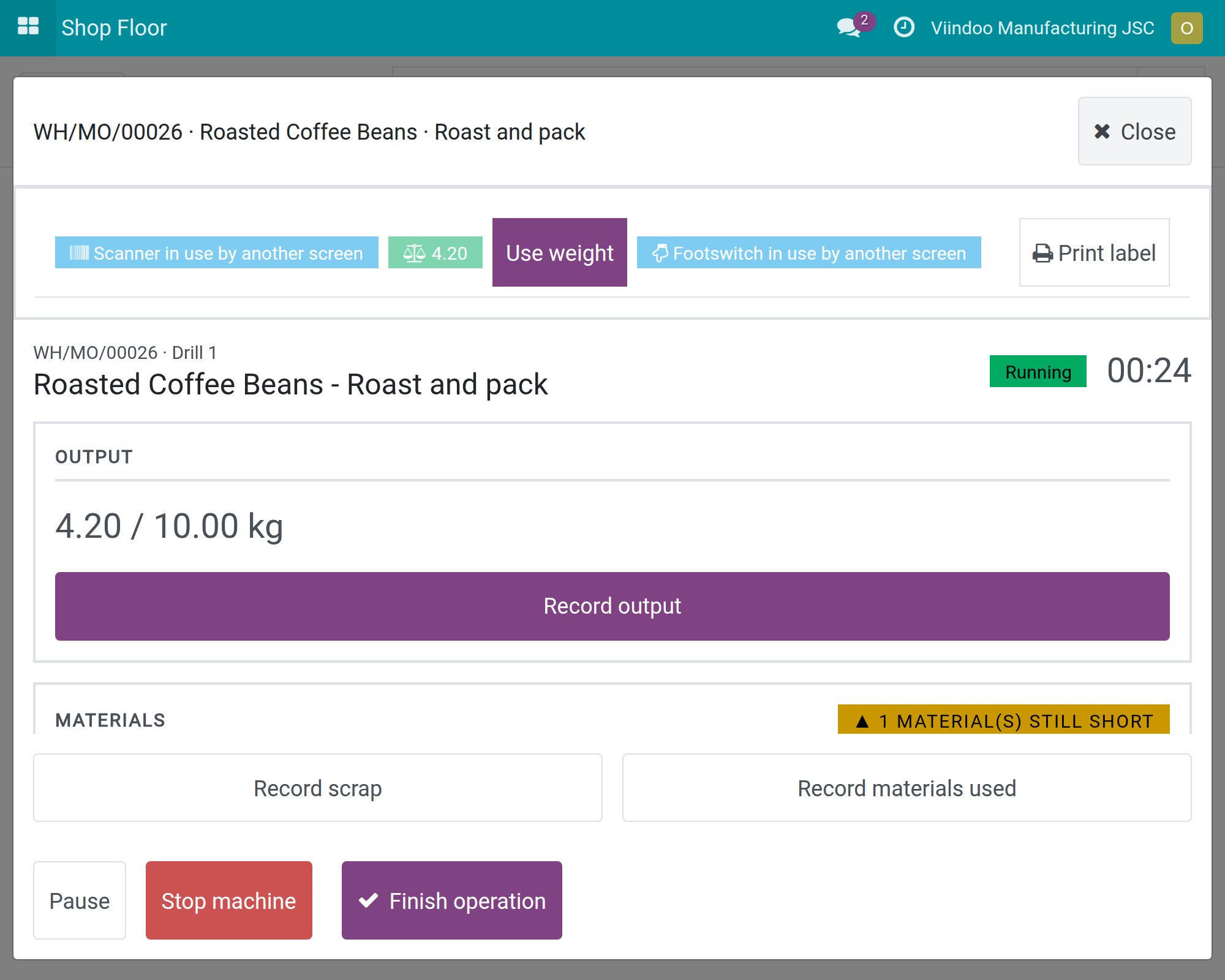Open the user avatar menu

click(x=1186, y=28)
